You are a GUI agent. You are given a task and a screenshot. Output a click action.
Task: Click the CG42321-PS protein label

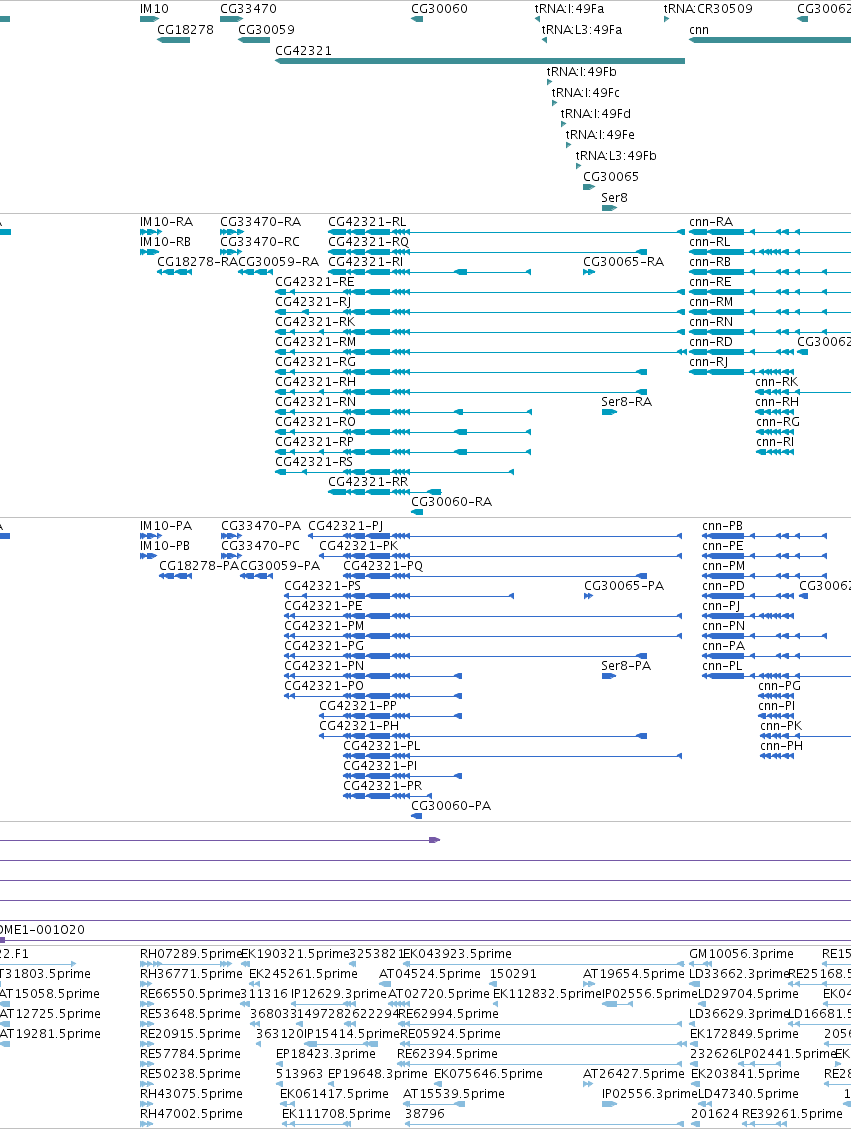[x=323, y=586]
